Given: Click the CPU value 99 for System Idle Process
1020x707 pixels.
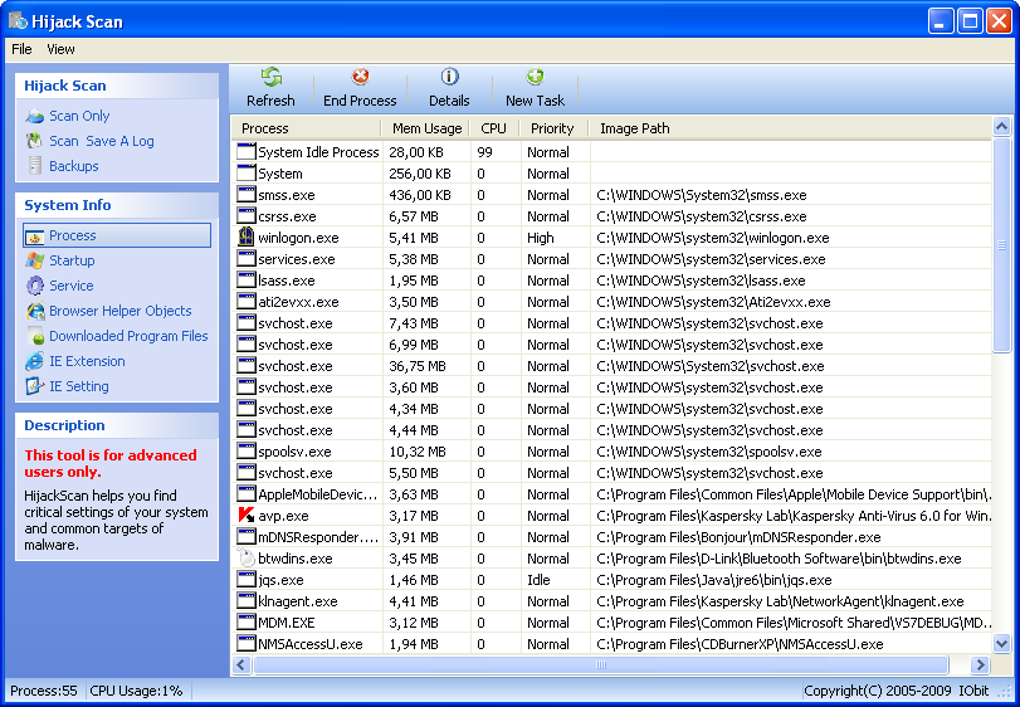Looking at the screenshot, I should [485, 152].
